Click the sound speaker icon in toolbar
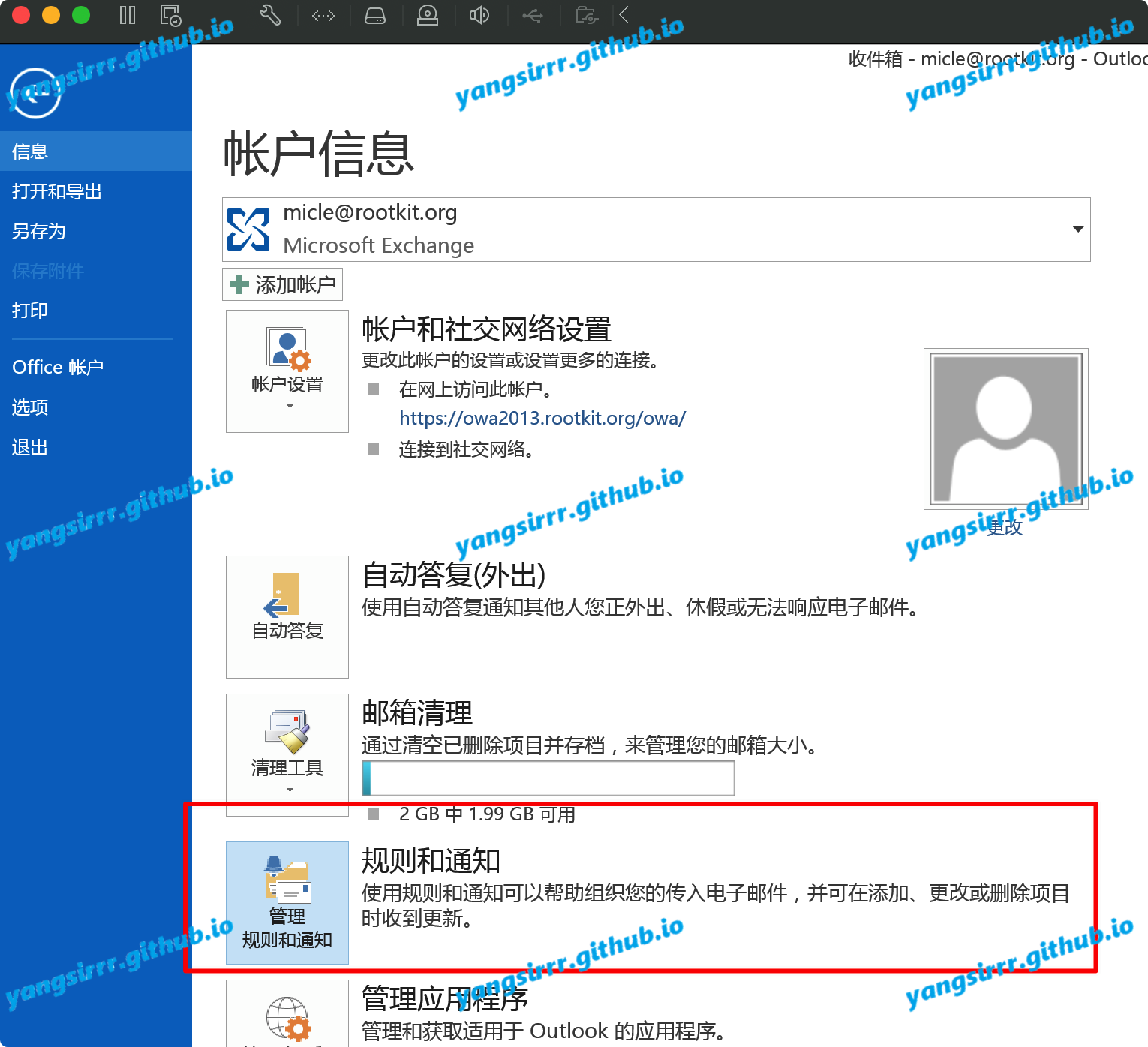 coord(479,15)
